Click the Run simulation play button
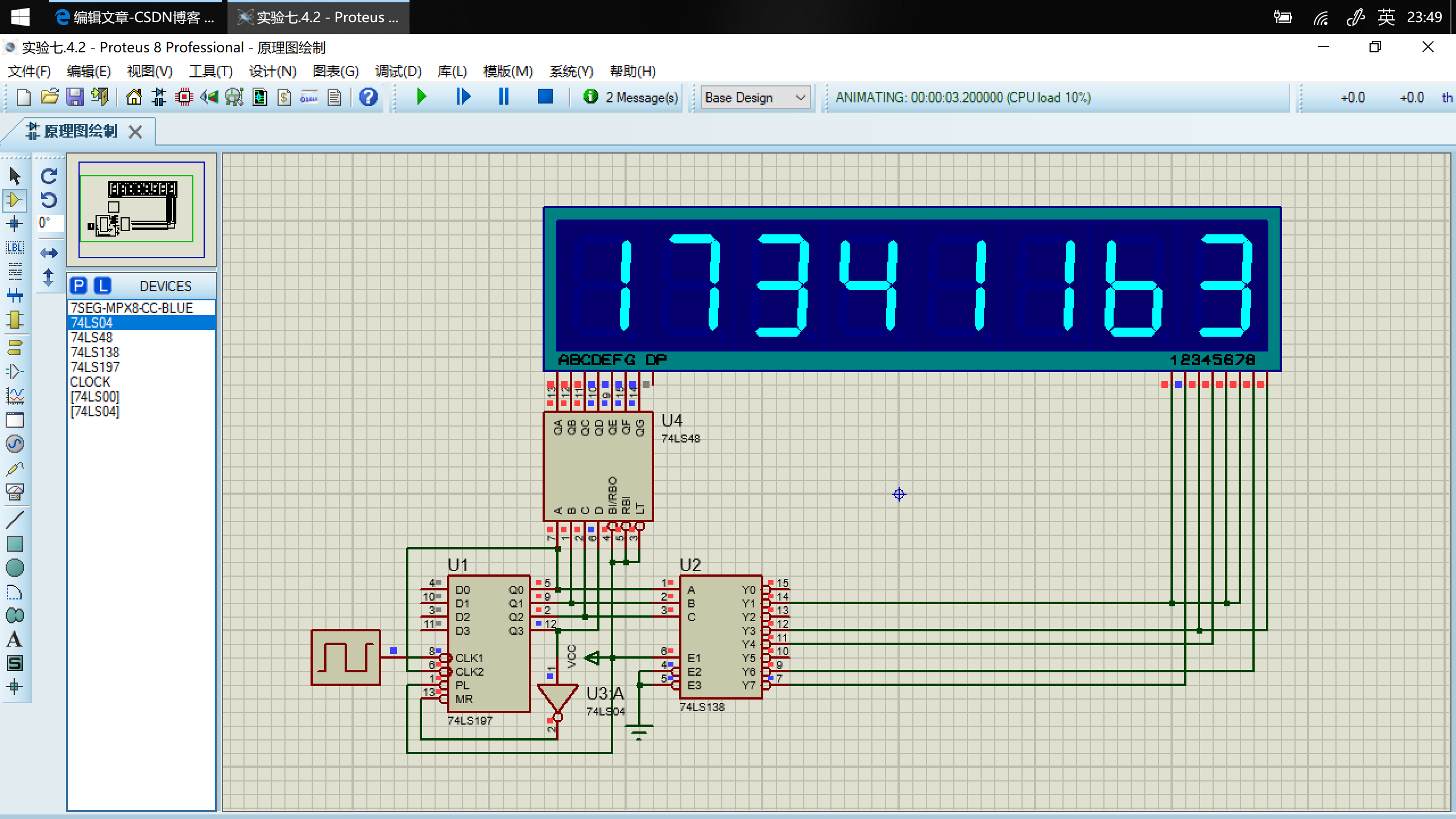The image size is (1456, 819). click(421, 97)
